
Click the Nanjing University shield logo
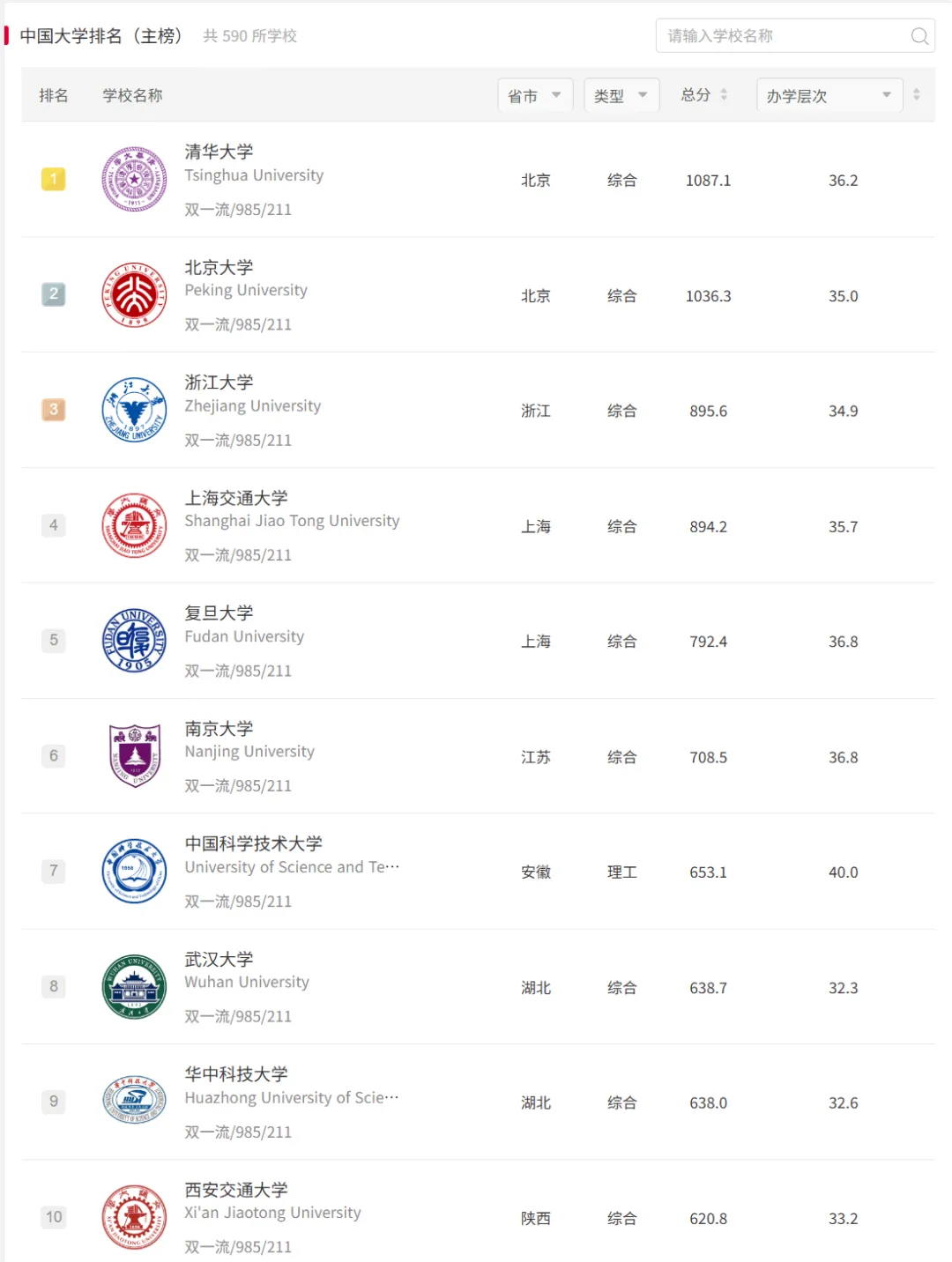pyautogui.click(x=134, y=755)
